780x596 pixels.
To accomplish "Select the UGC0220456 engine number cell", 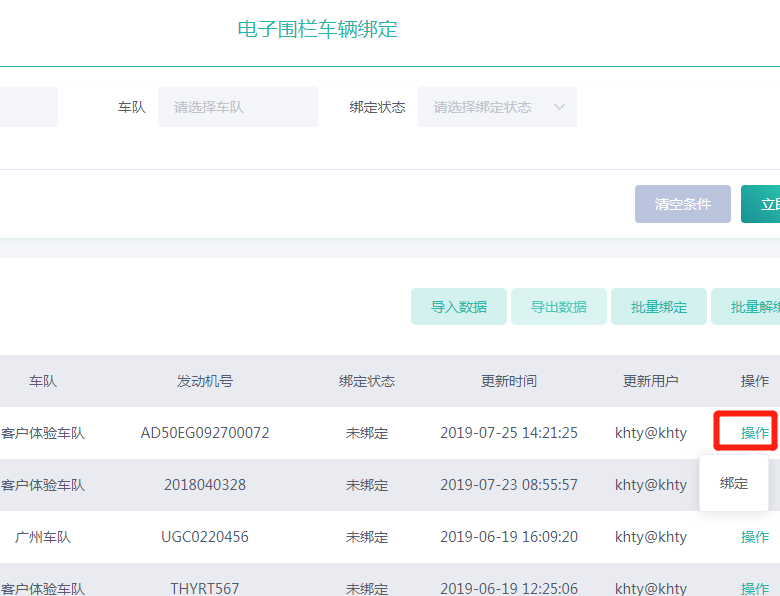I will click(x=205, y=537).
